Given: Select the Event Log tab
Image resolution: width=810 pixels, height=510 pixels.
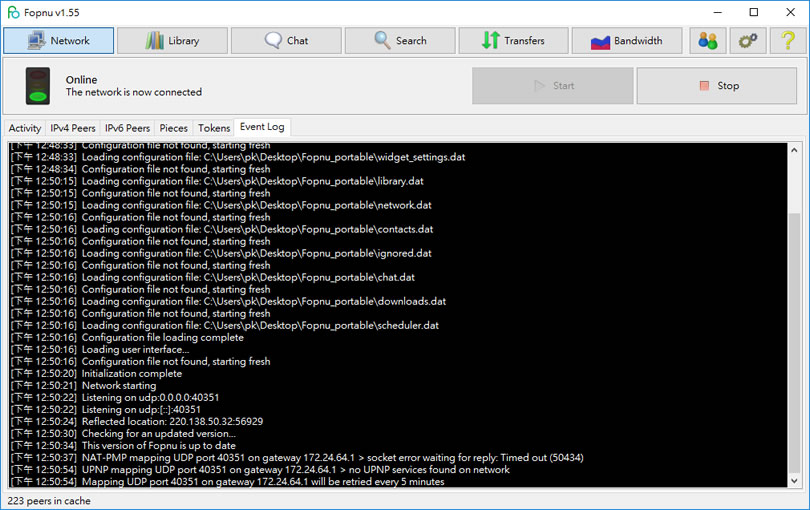Looking at the screenshot, I should click(262, 127).
